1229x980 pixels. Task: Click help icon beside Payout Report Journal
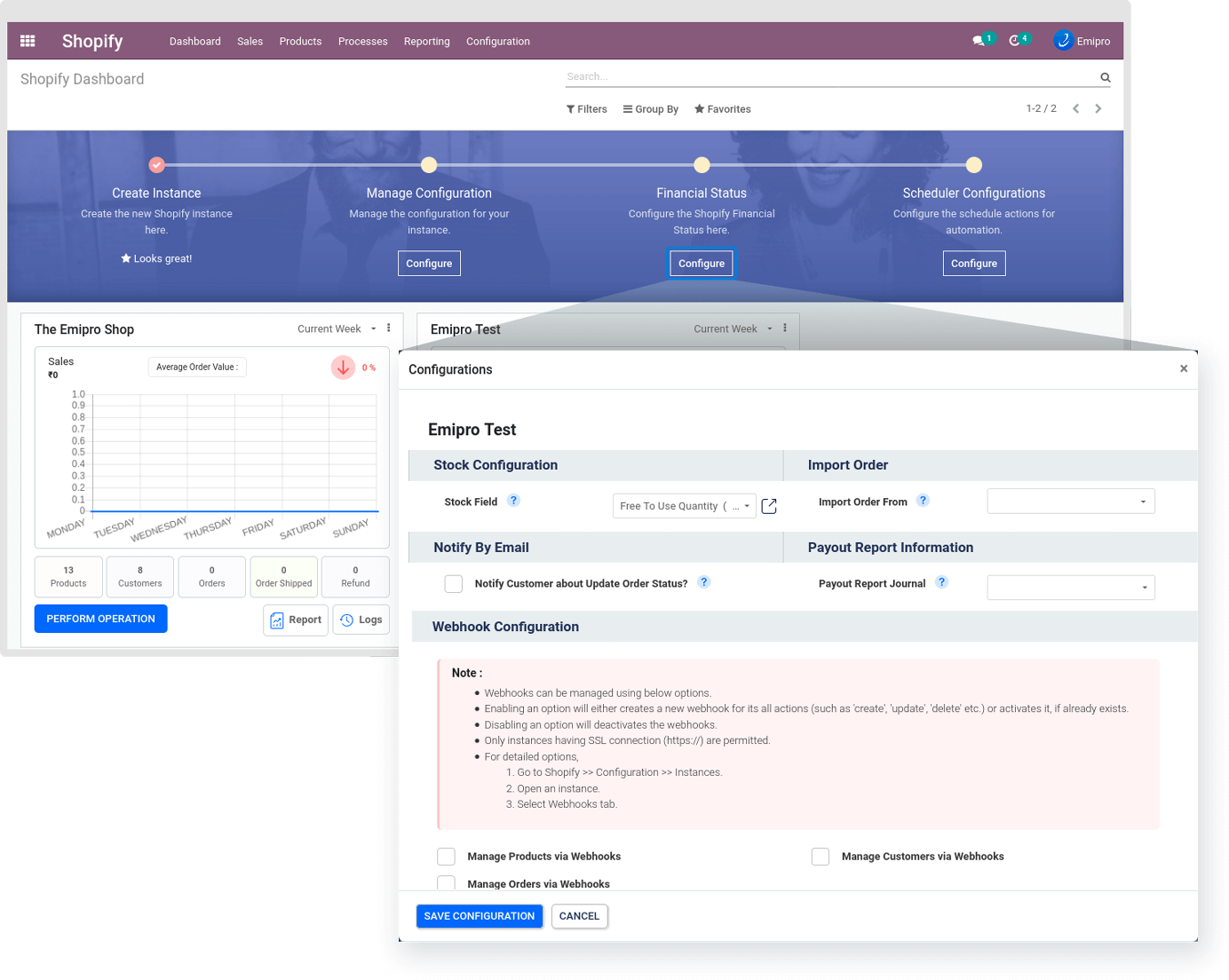coord(941,582)
